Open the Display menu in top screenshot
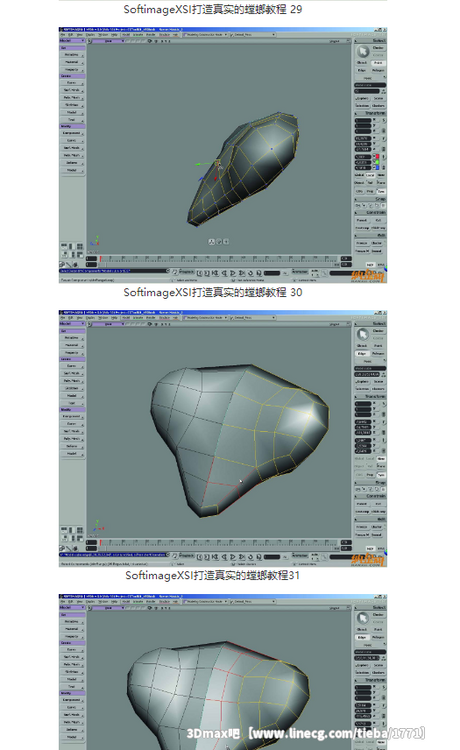The width and height of the screenshot is (460, 750). tap(89, 35)
